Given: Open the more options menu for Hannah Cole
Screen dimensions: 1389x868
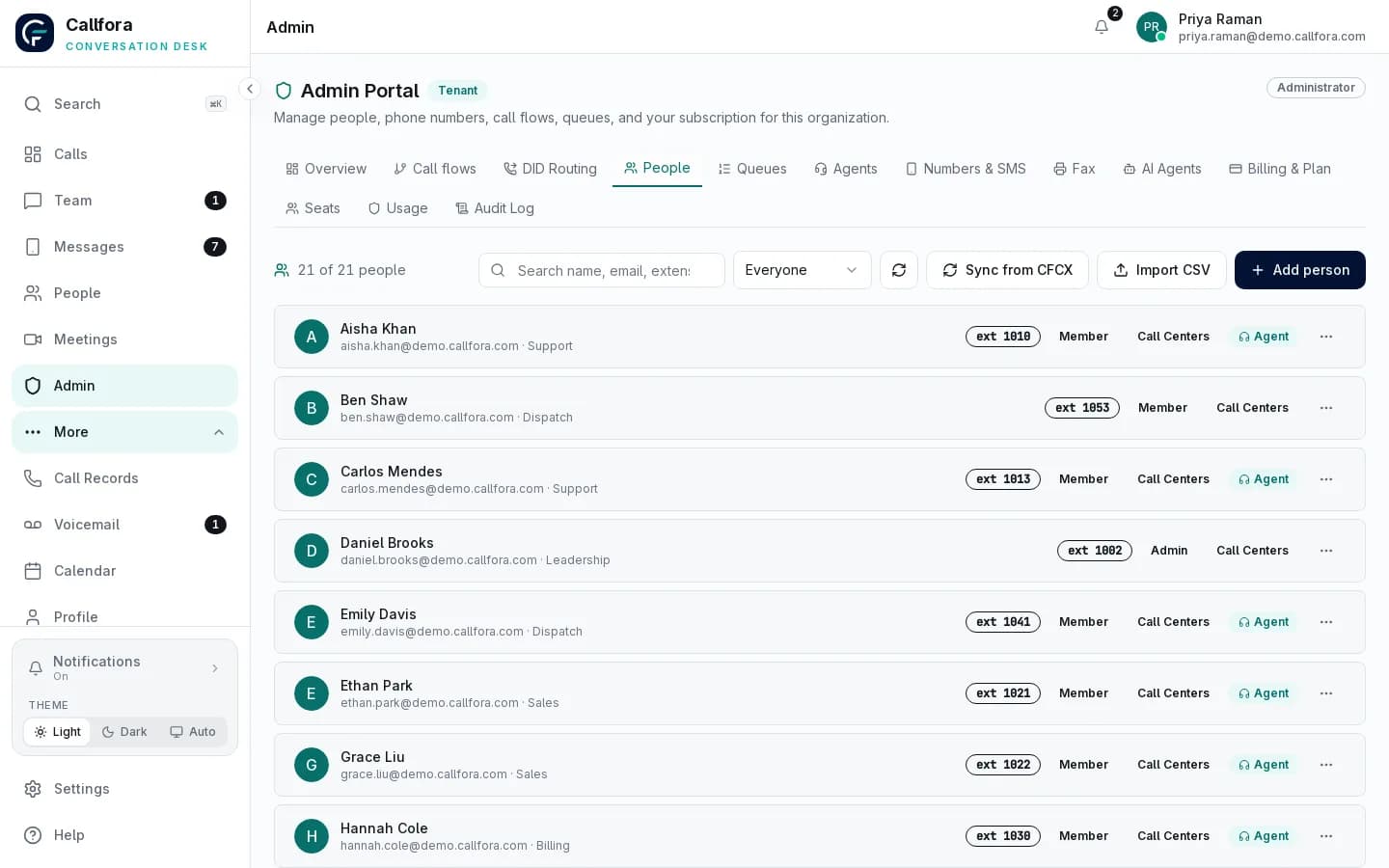Looking at the screenshot, I should (1326, 836).
